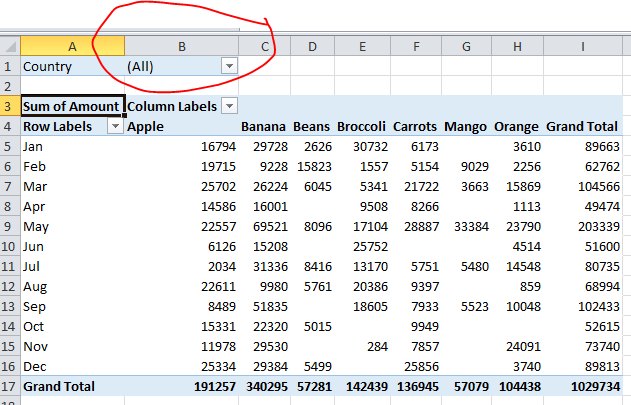Select row 17 header
This screenshot has width=631, height=405.
tap(10, 386)
